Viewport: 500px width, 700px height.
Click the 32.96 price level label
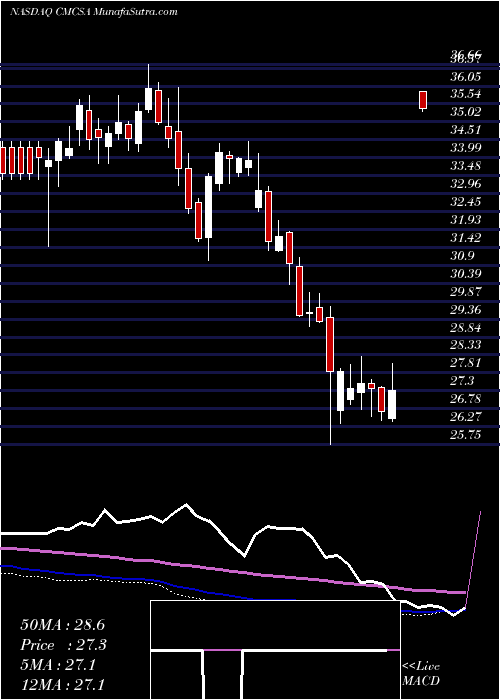pos(466,183)
